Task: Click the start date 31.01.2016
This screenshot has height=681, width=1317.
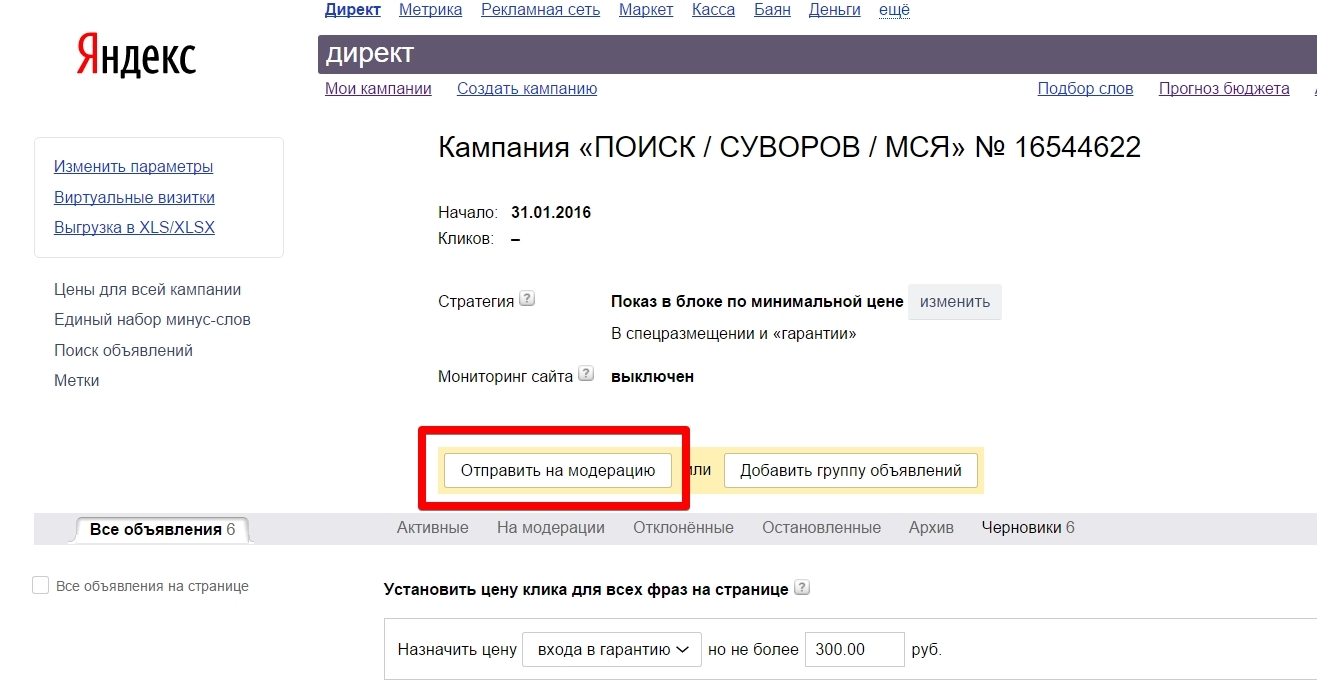Action: (x=551, y=212)
